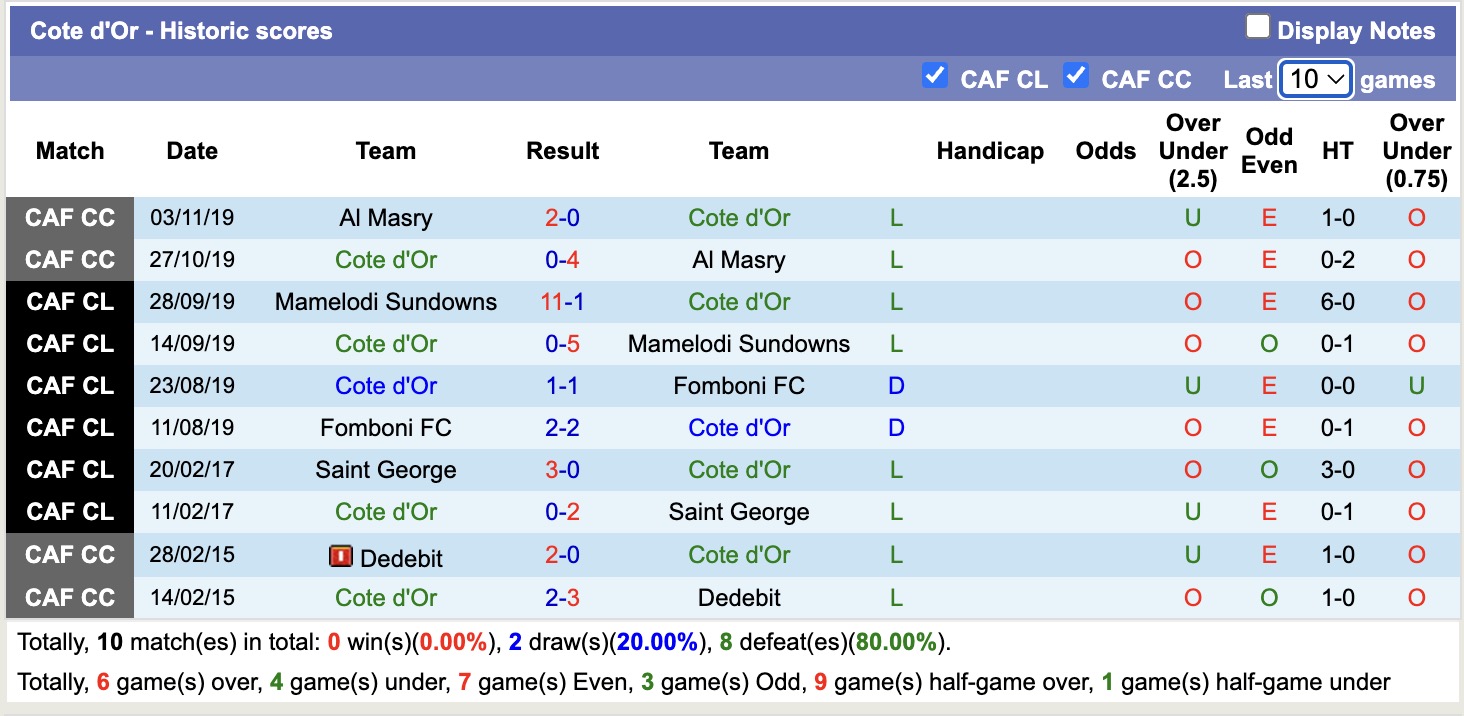
Task: Open blue Cote d'Or link on 23/08/19
Action: tap(385, 386)
